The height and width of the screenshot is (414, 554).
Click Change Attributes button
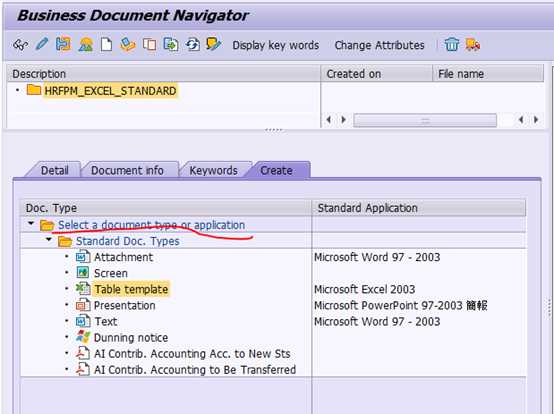[x=379, y=45]
